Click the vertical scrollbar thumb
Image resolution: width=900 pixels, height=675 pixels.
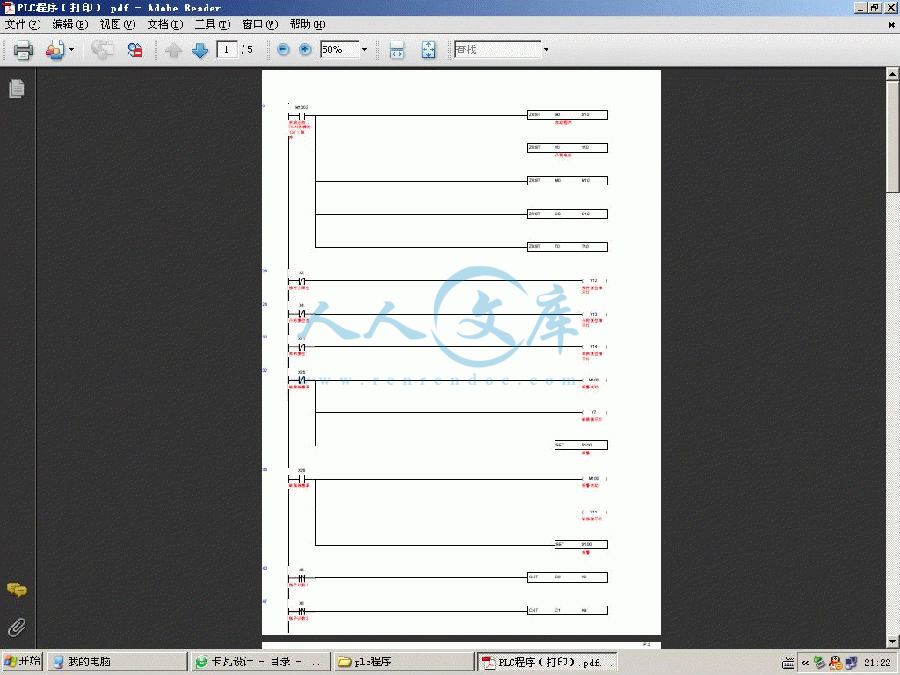(893, 137)
